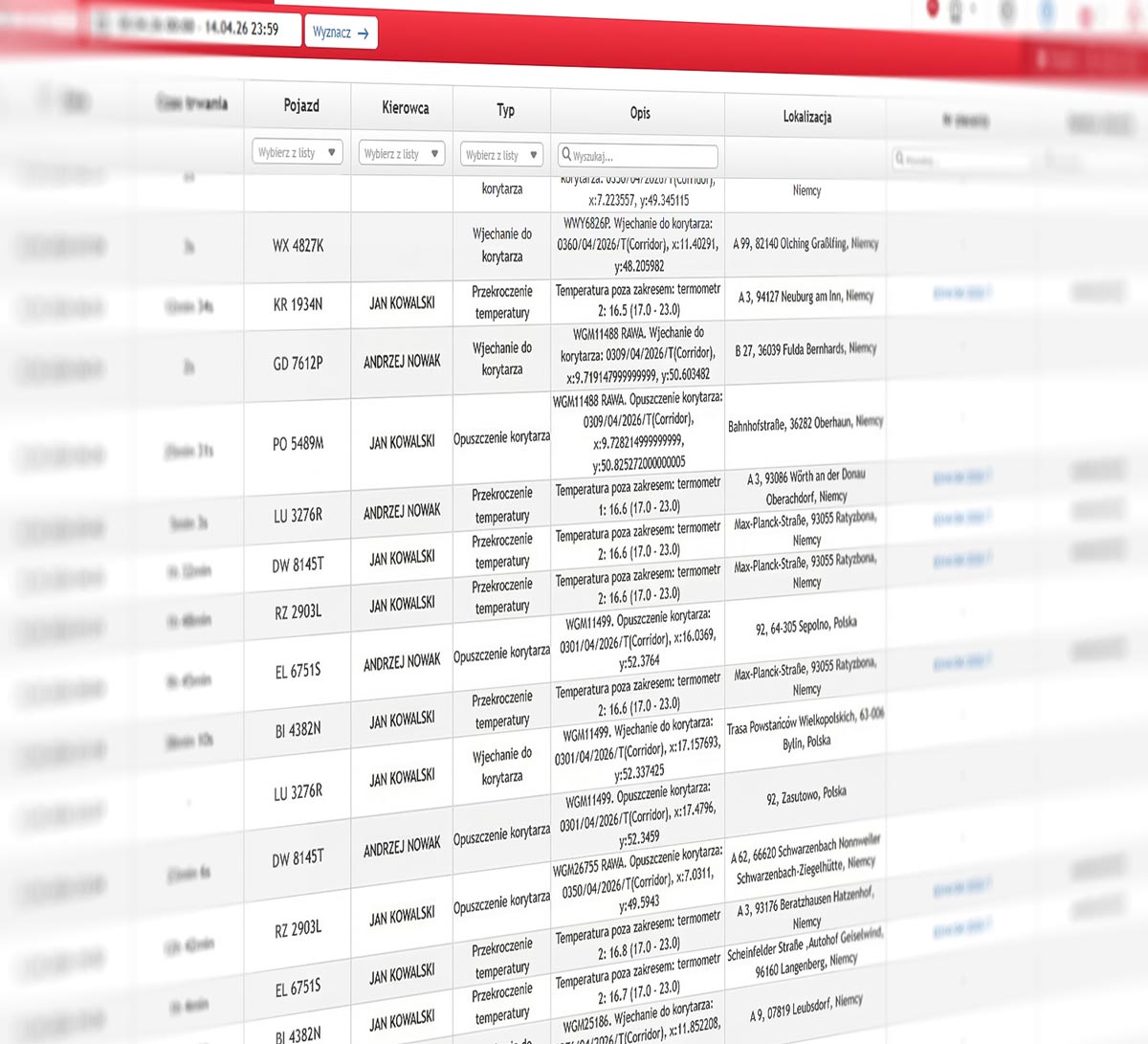Viewport: 1148px width, 1044px height.
Task: Select vehicle GD 7612P cell
Action: 298,363
